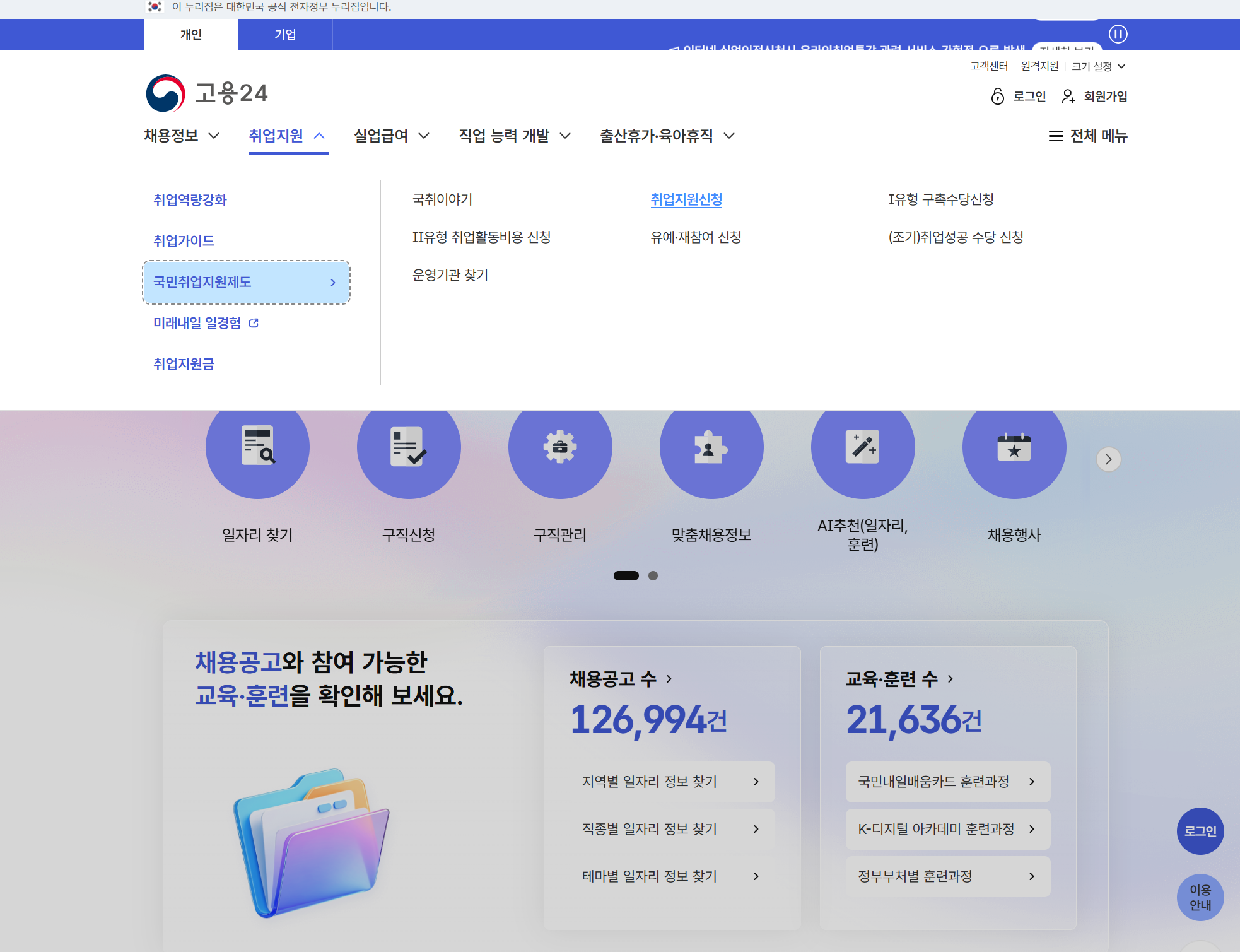Open AI추천(일자리, 훈련) magic wand icon
1240x952 pixels.
(863, 447)
